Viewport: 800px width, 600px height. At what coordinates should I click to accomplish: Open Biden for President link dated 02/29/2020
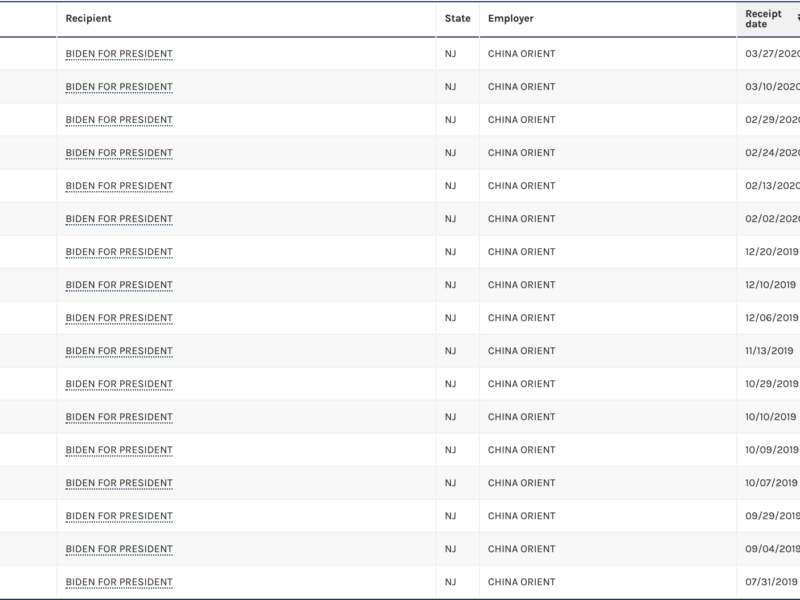pos(119,120)
